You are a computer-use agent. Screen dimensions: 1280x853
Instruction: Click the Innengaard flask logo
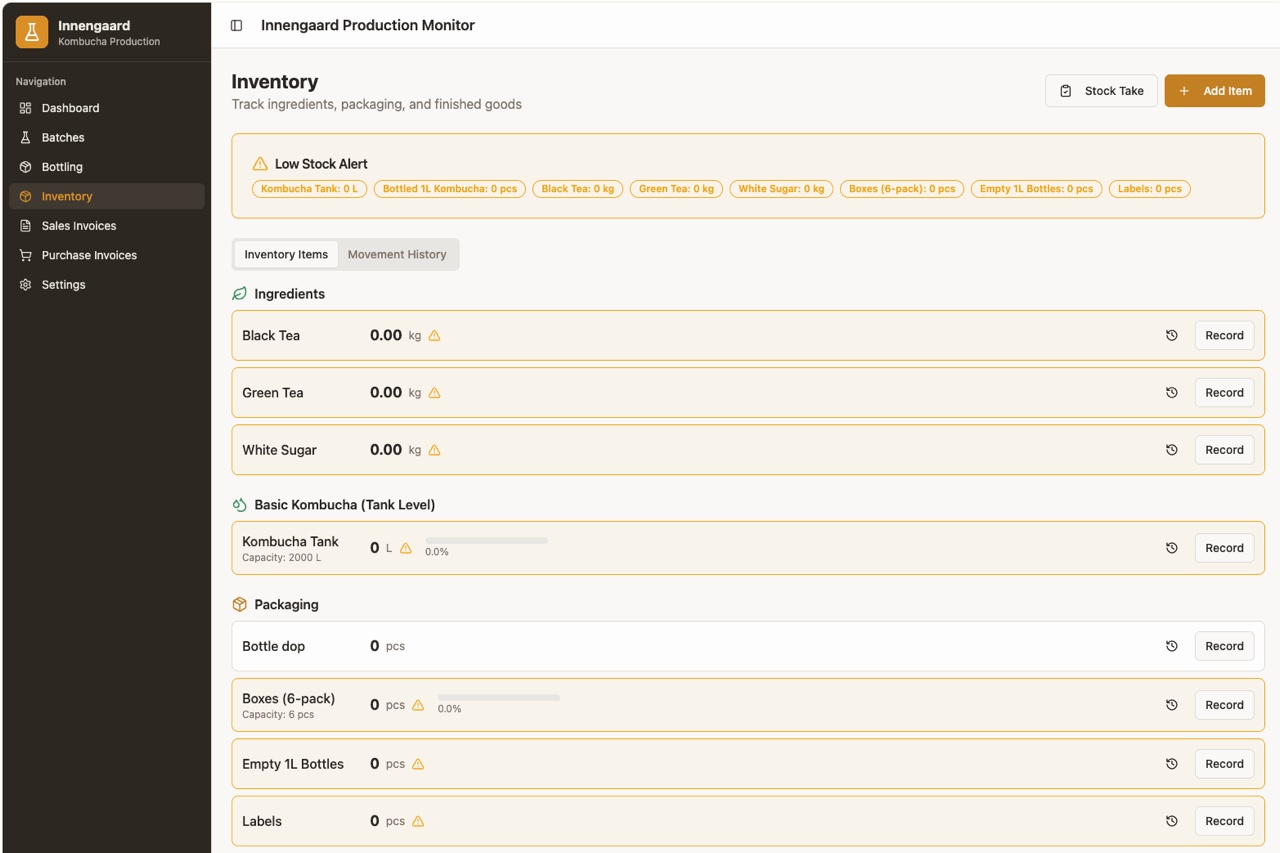click(31, 31)
